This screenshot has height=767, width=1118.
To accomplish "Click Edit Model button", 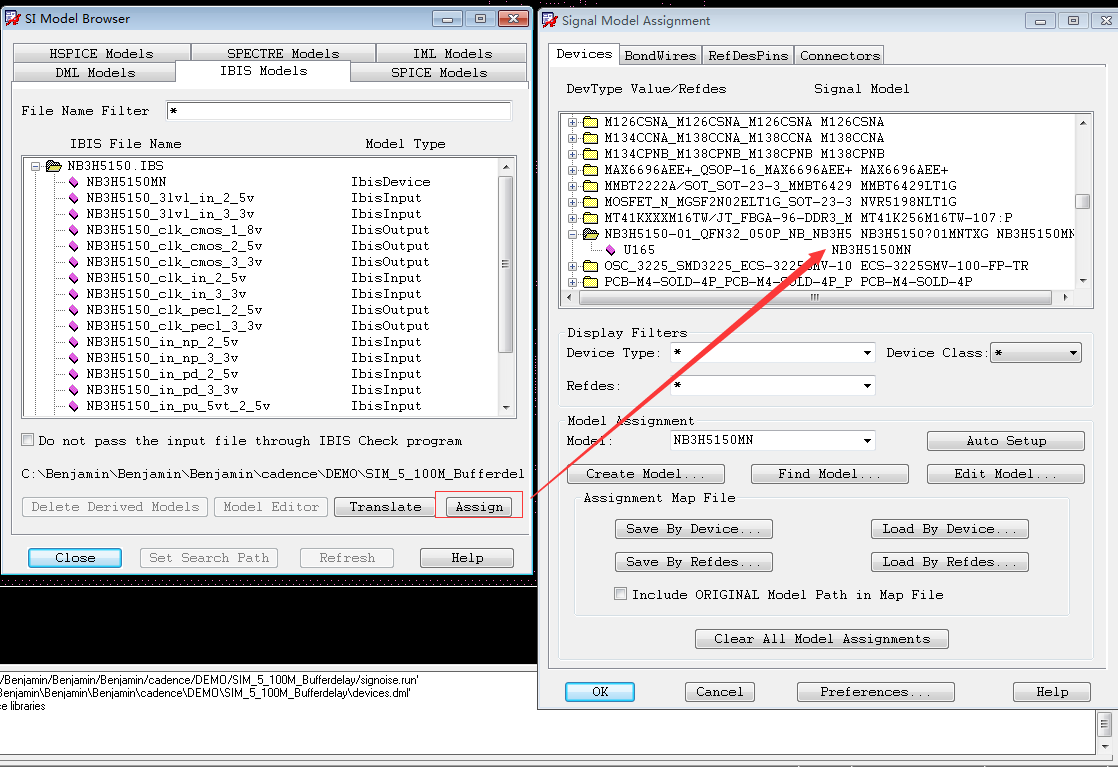I will click(1005, 474).
